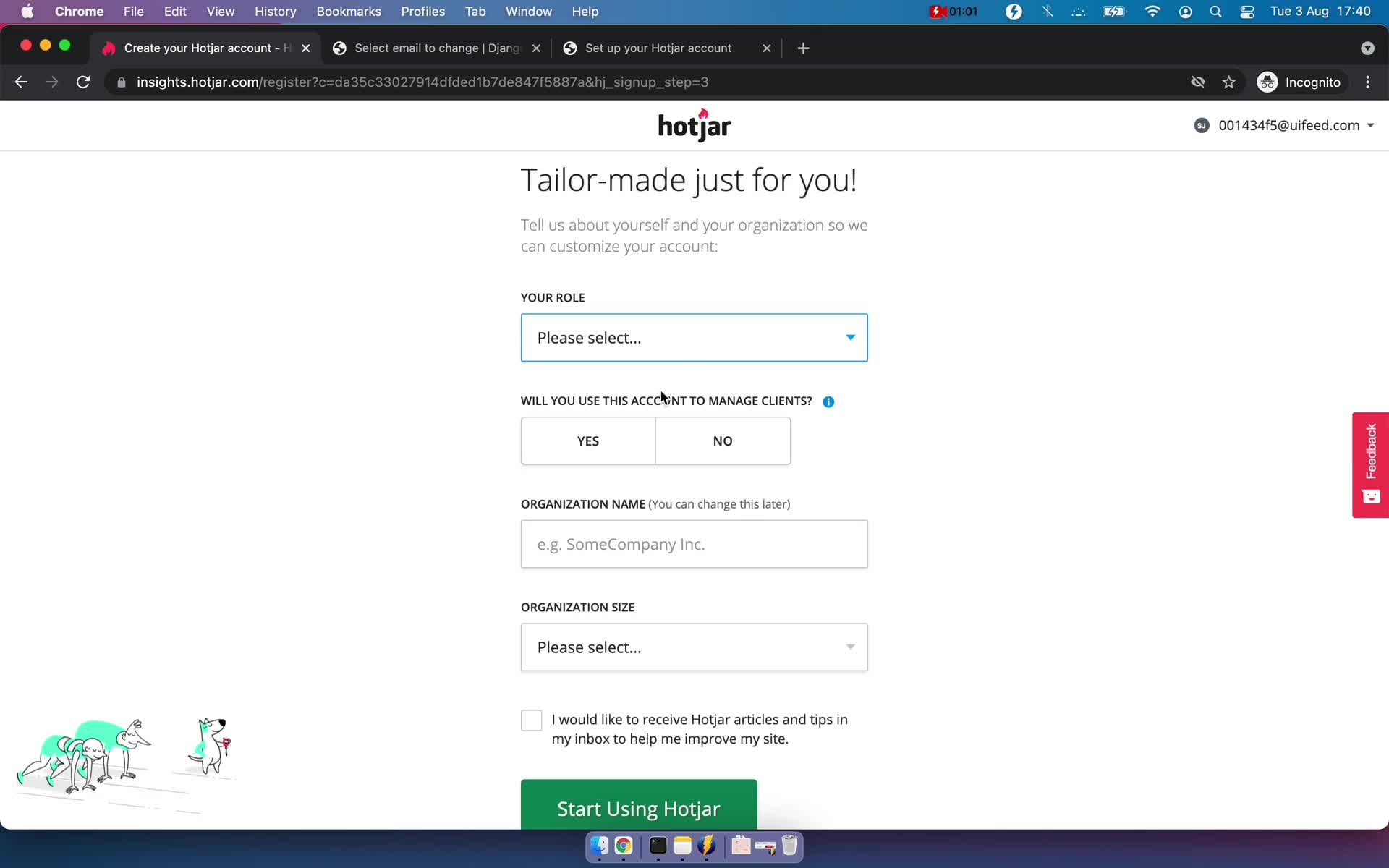Viewport: 1389px width, 868px height.
Task: Click the forward navigation arrow icon
Action: [51, 82]
